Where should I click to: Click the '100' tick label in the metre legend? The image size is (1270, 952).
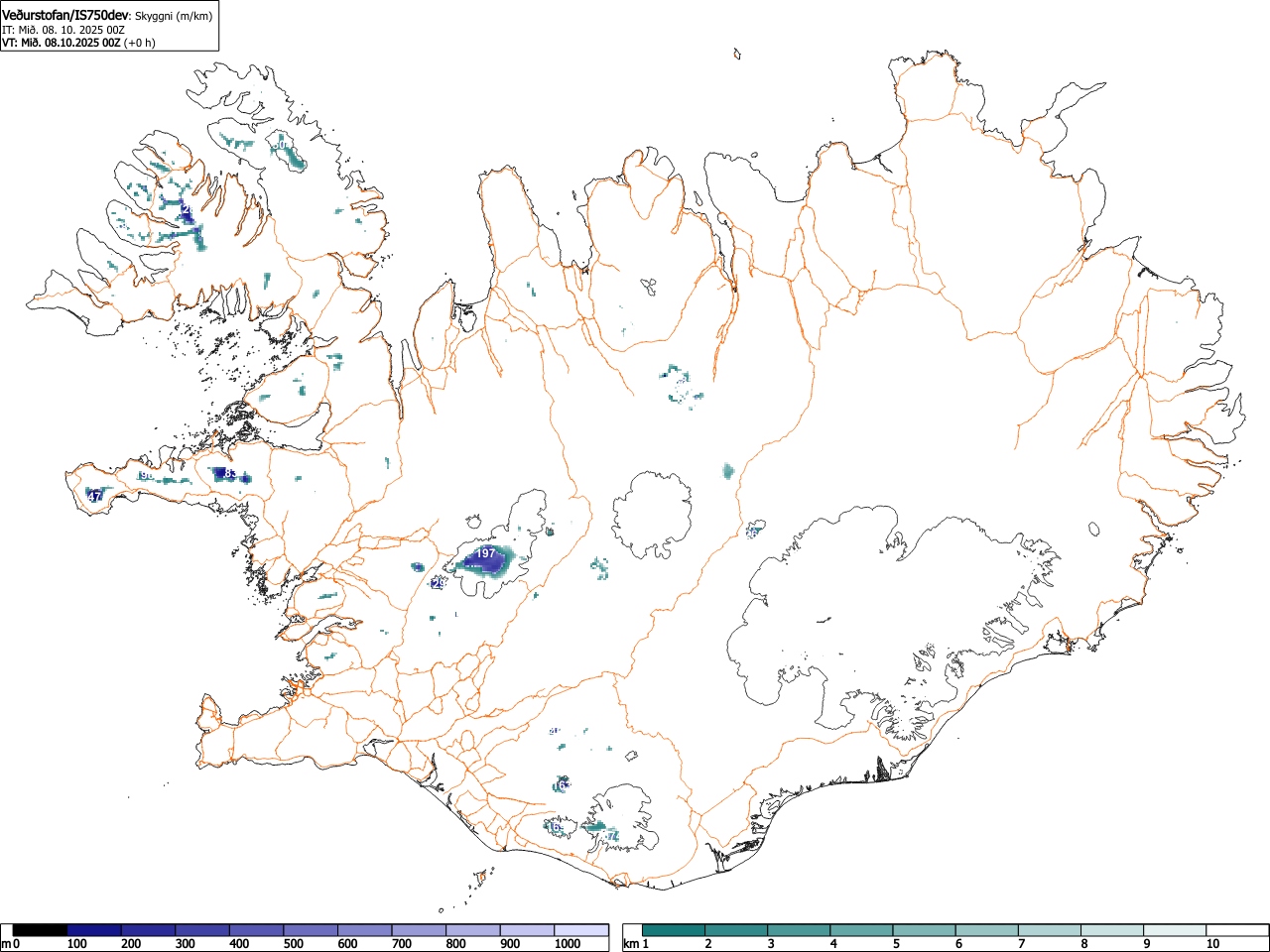click(76, 944)
